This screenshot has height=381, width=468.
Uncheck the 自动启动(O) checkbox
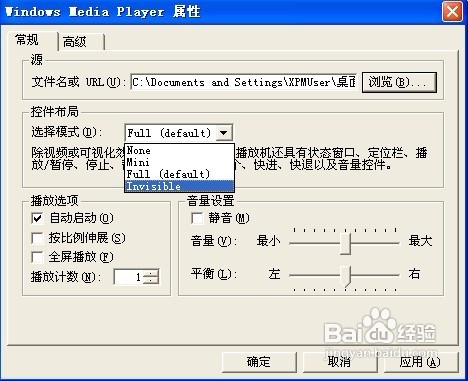point(37,218)
